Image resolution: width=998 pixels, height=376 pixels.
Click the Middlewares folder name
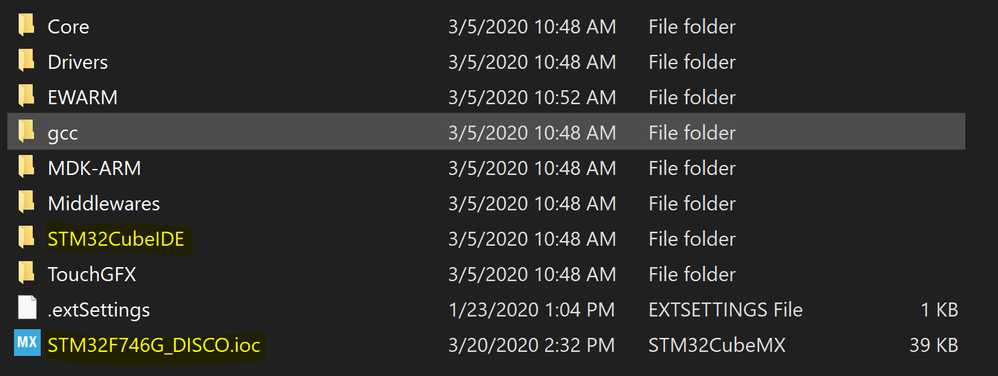104,204
